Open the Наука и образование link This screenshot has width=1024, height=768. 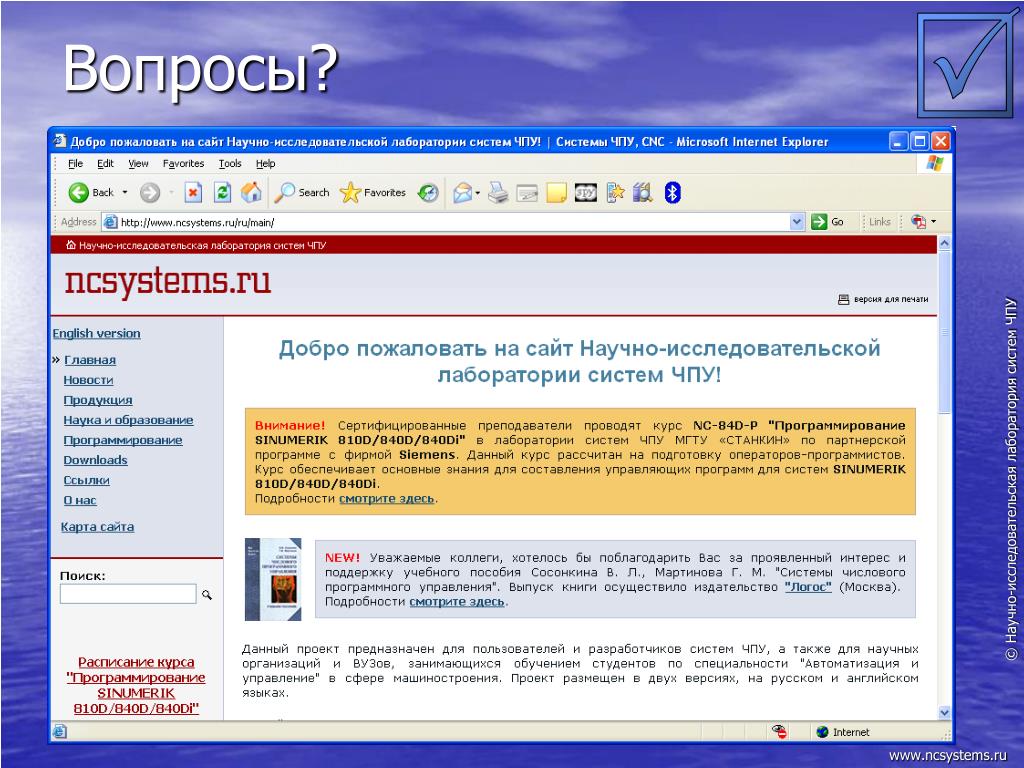[x=128, y=420]
